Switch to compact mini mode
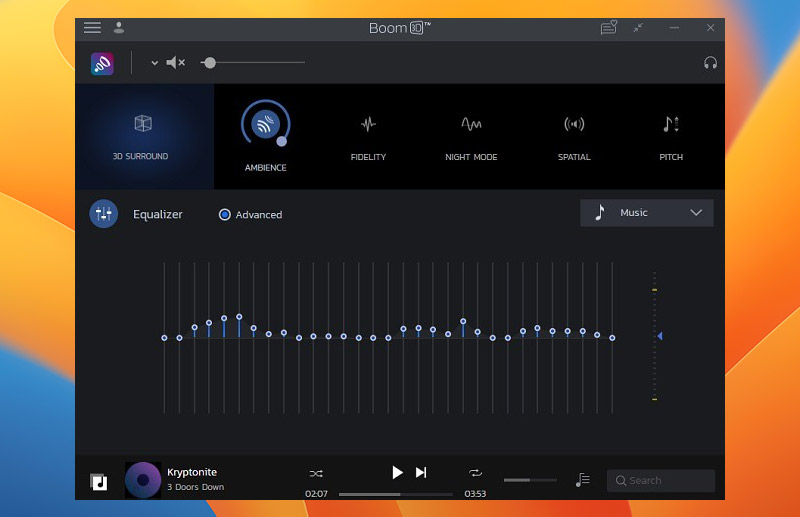The width and height of the screenshot is (800, 517). [638, 28]
